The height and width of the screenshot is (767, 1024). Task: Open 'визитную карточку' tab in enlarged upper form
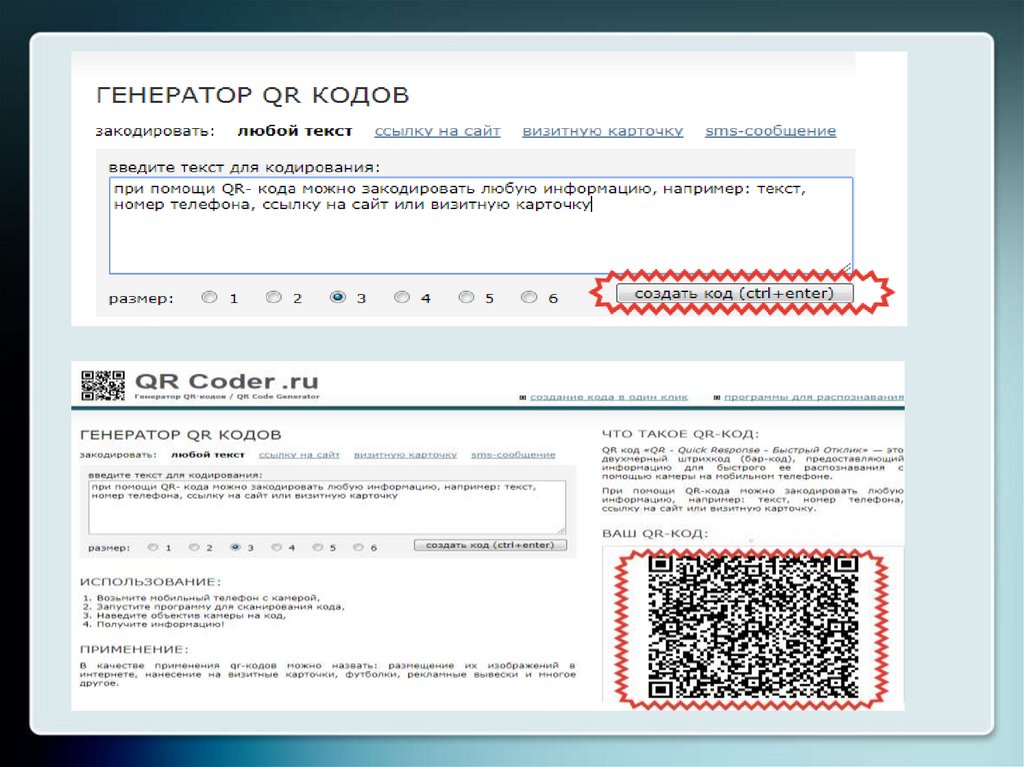click(x=602, y=131)
